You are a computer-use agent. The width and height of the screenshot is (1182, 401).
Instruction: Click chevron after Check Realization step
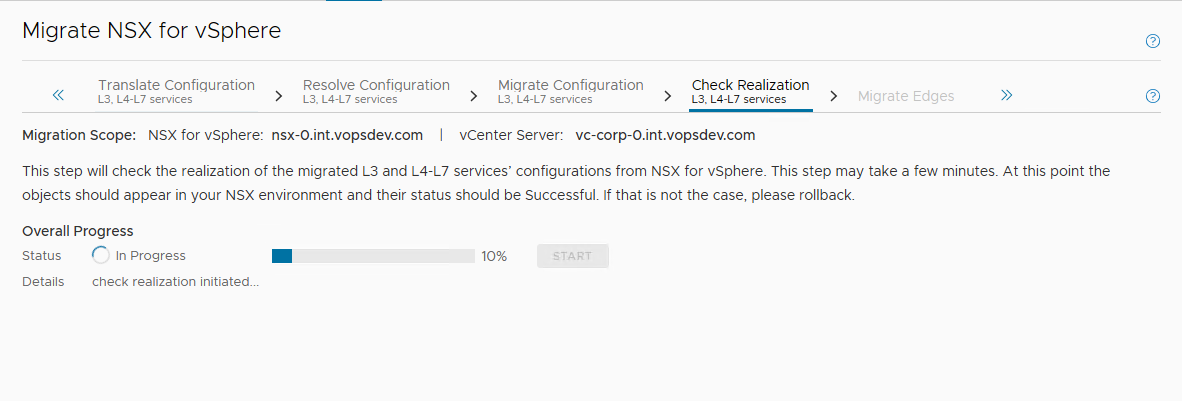click(834, 96)
